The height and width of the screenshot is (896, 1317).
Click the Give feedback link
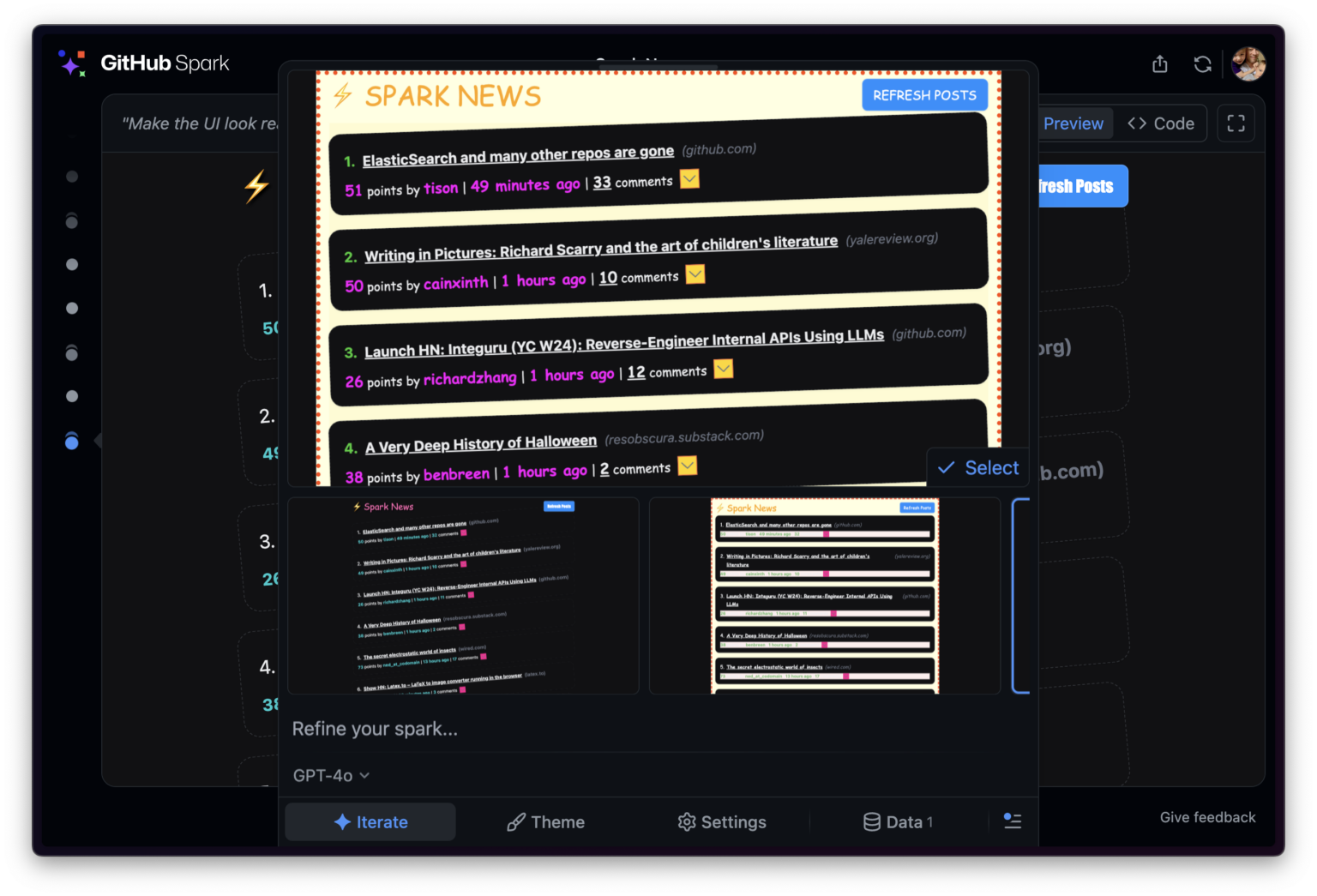click(1207, 817)
